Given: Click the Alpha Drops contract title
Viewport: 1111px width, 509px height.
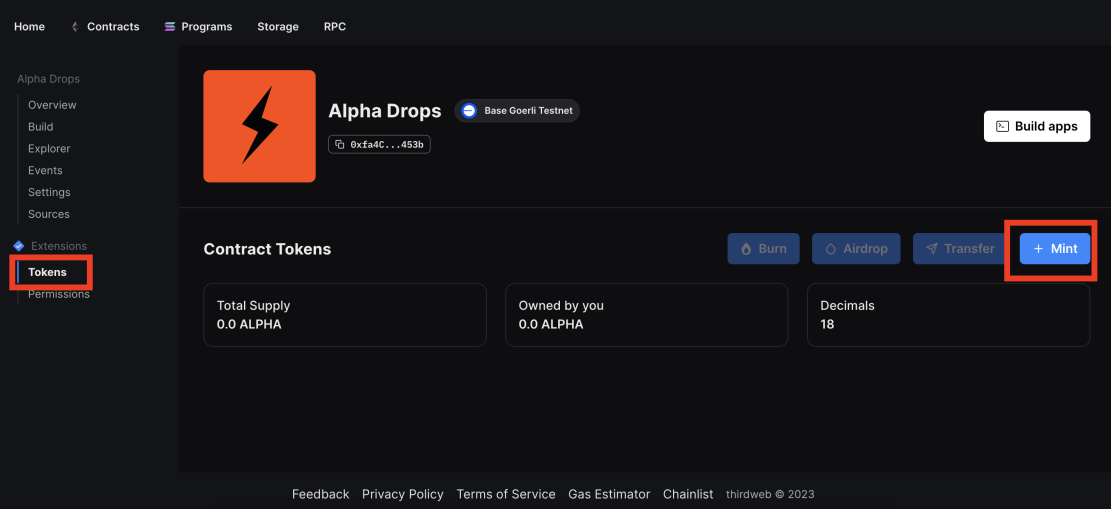Looking at the screenshot, I should 385,111.
